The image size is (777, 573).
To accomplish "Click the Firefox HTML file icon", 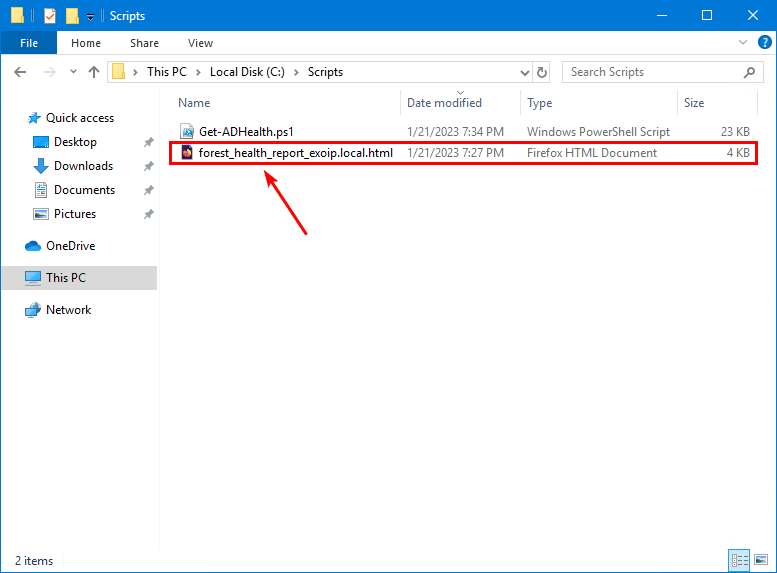I will coord(187,153).
